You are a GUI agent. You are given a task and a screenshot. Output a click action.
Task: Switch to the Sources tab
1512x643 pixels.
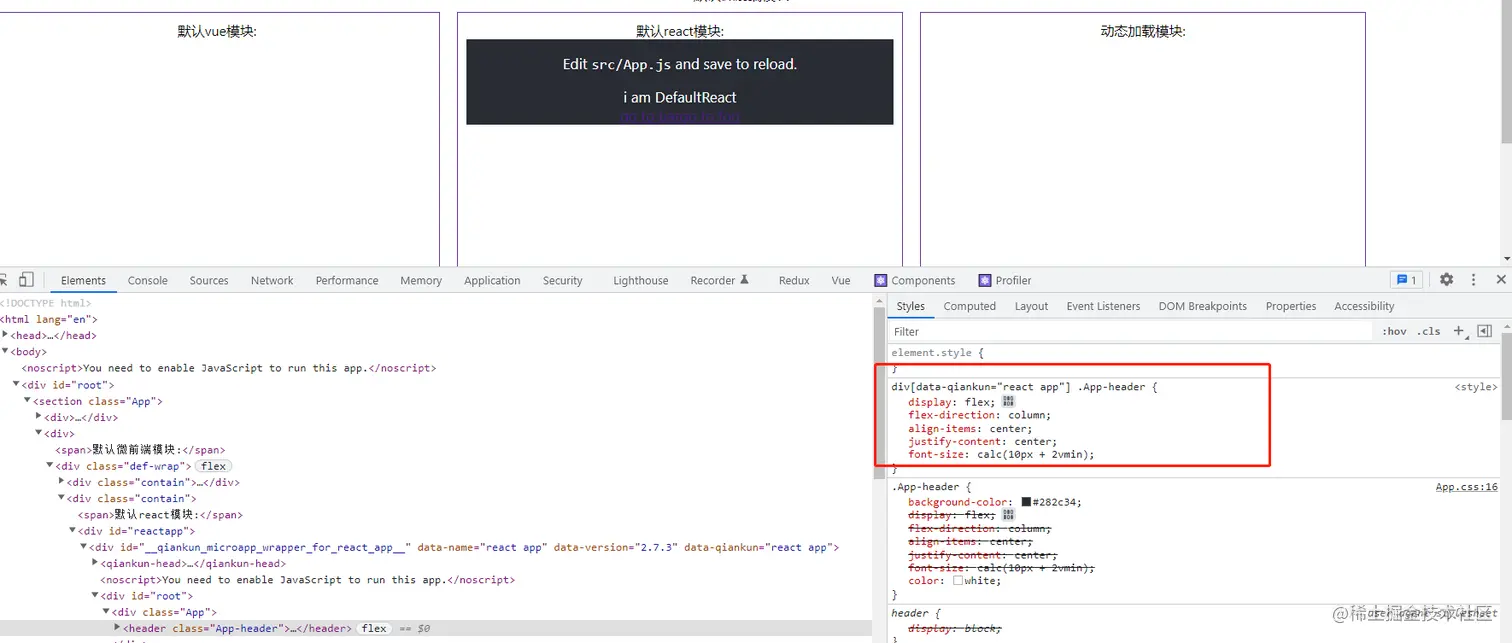209,280
